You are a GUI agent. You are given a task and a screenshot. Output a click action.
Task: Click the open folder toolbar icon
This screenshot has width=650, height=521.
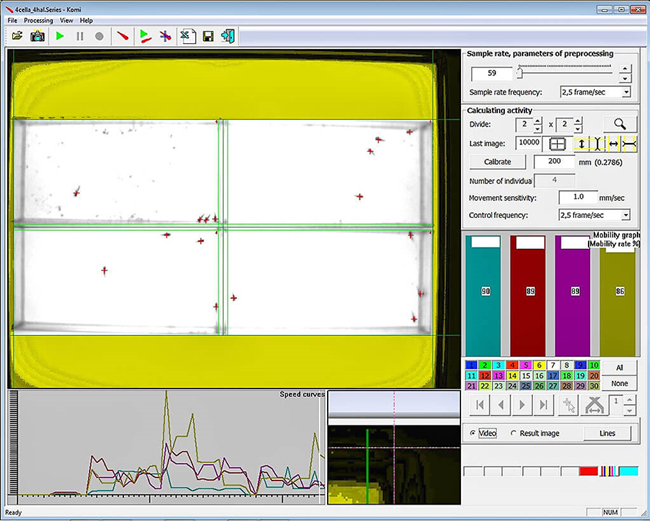[17, 36]
